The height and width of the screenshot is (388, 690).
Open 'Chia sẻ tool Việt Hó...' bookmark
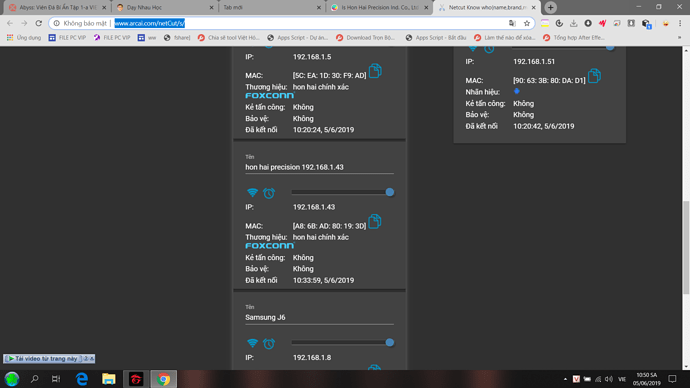point(229,38)
